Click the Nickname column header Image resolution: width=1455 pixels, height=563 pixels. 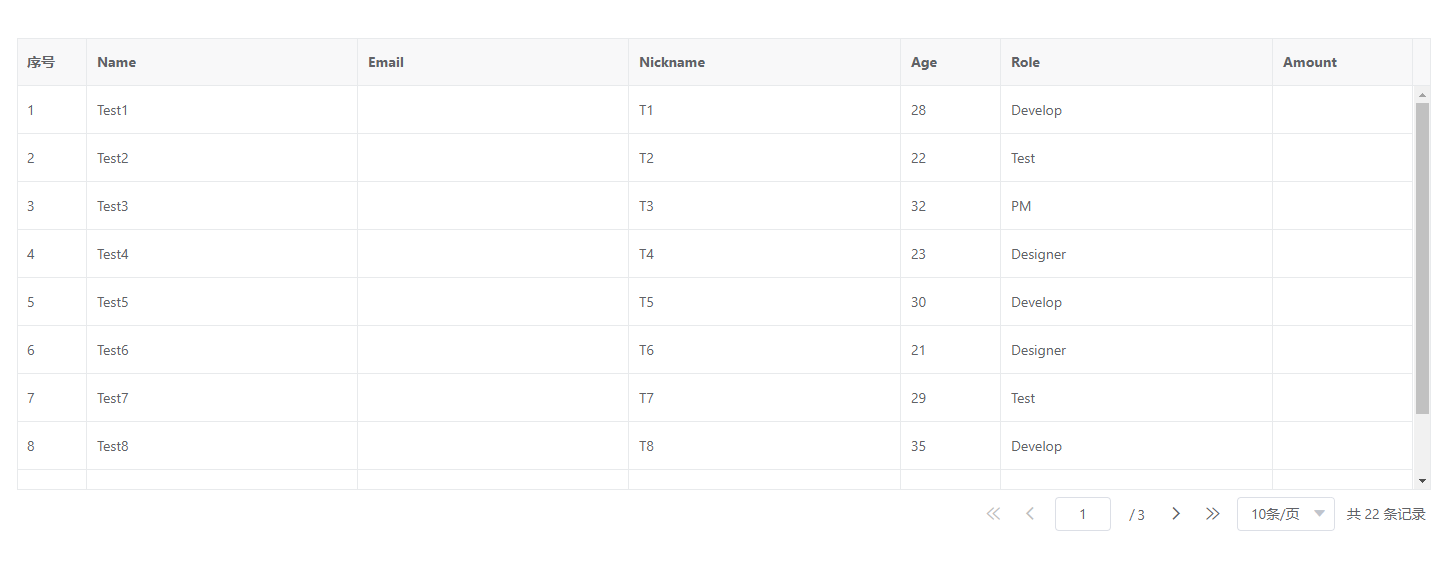(x=672, y=62)
